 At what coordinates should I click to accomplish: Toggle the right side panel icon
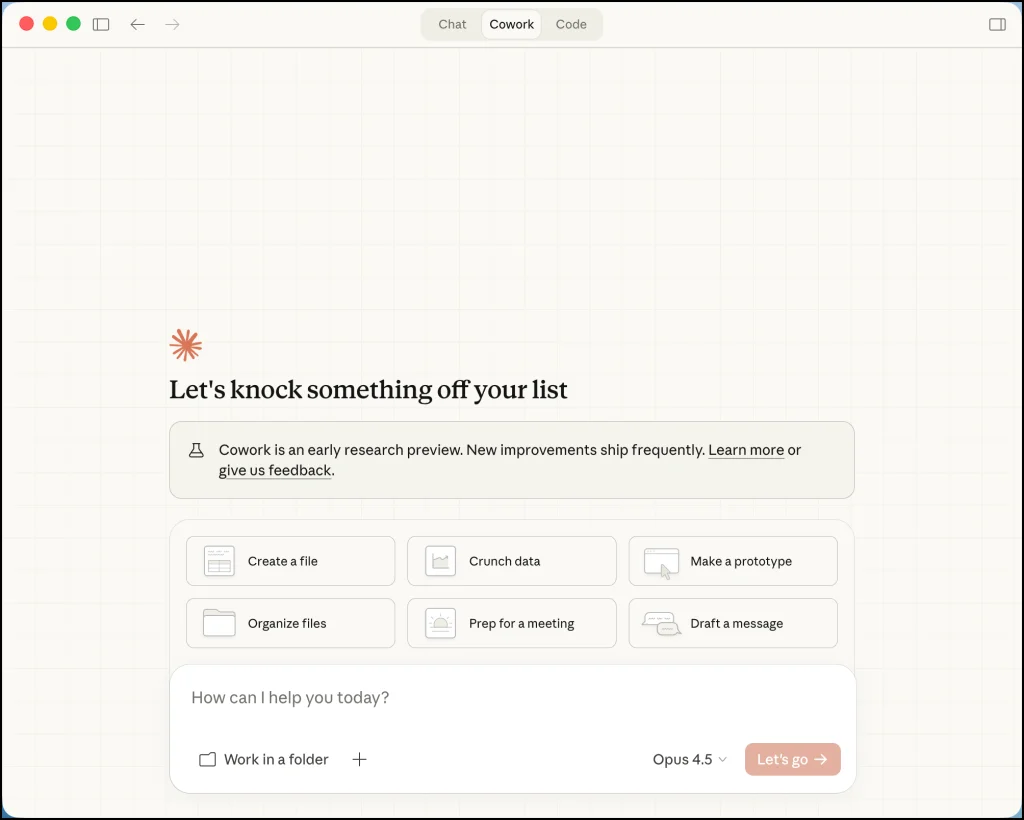click(997, 24)
